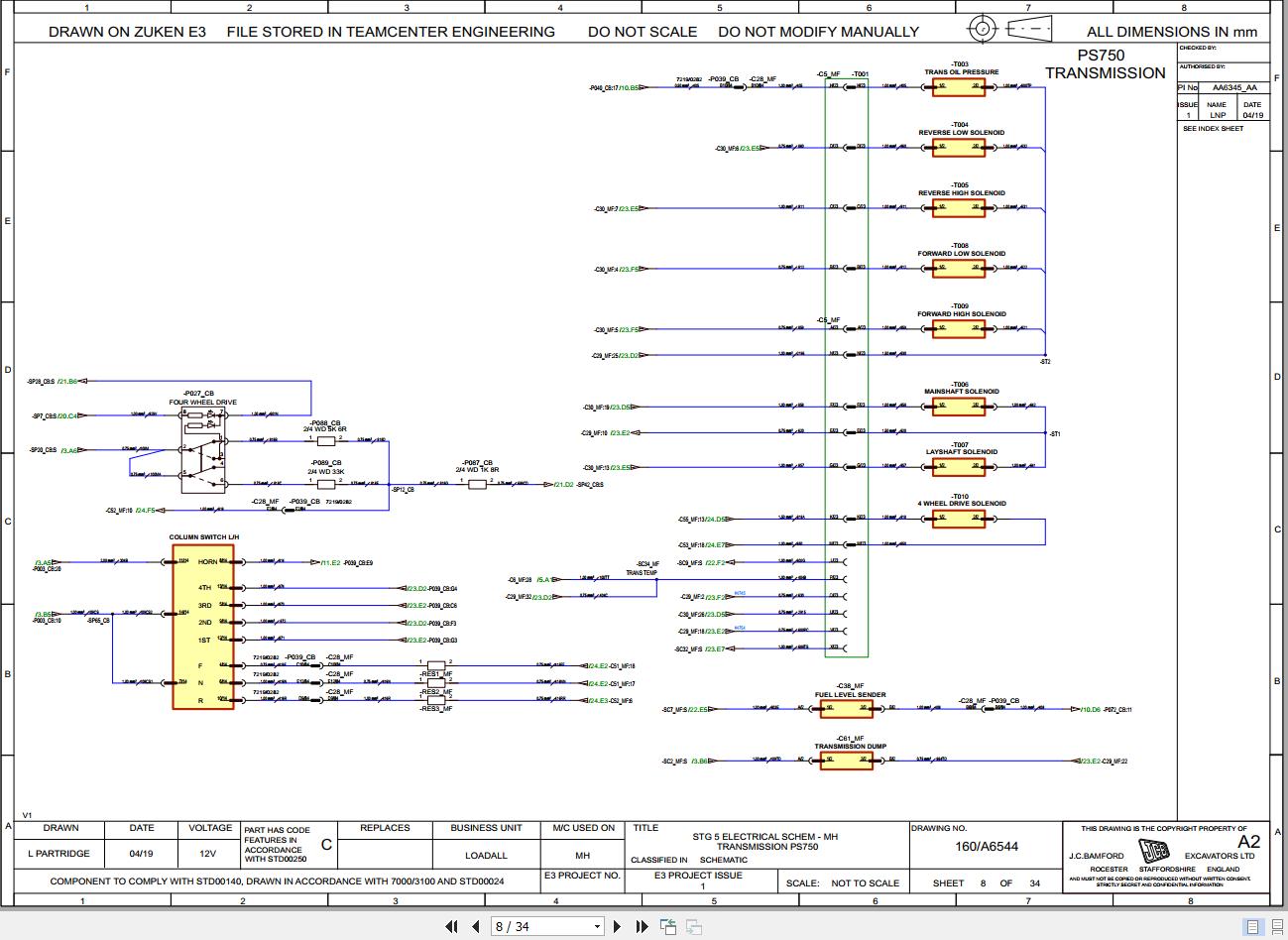Click the -RES3_MF resistor label
1288x940 pixels.
coord(435,709)
